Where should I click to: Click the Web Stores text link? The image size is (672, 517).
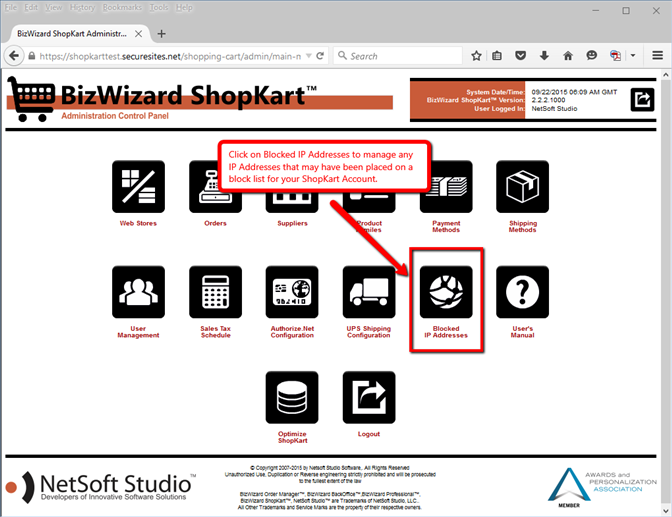tap(138, 223)
